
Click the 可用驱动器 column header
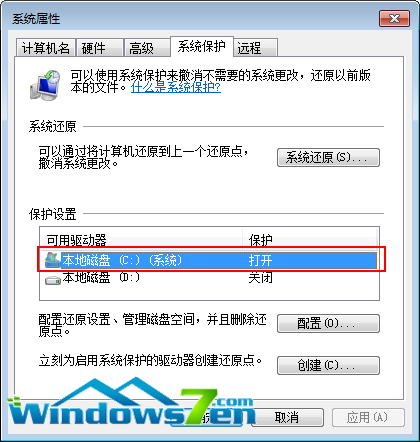tap(141, 240)
